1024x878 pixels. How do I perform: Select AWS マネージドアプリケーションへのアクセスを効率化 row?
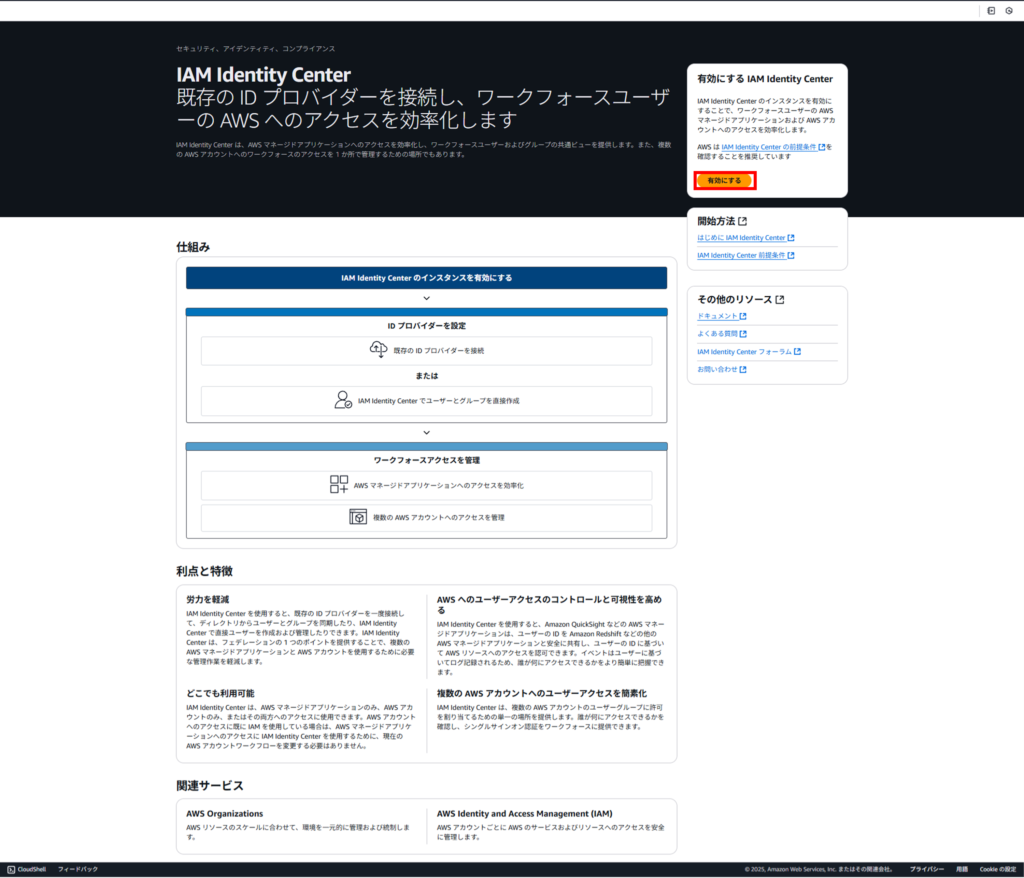[426, 485]
